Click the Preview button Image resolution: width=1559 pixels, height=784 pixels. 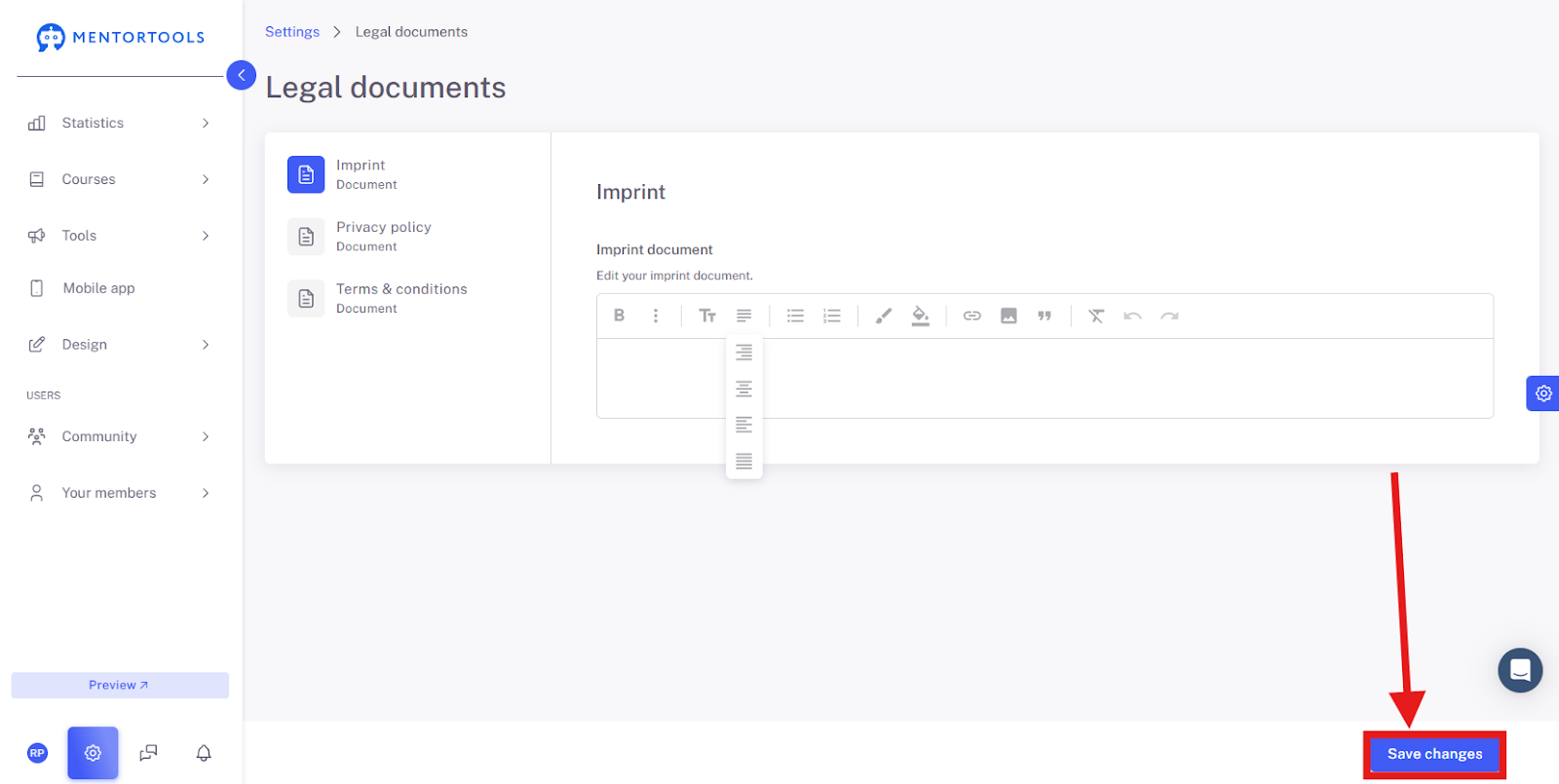pos(120,685)
